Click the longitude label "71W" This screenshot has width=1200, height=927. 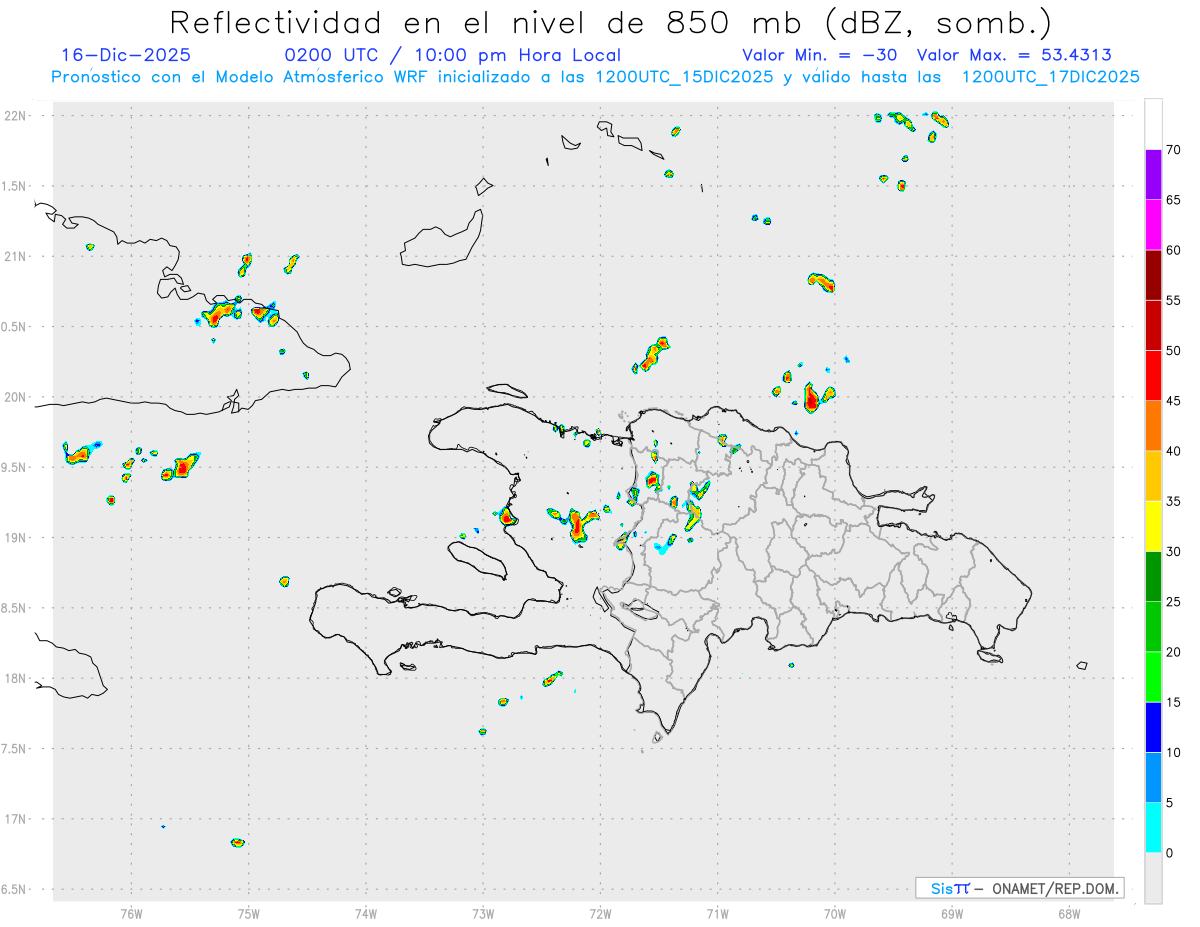(x=717, y=913)
